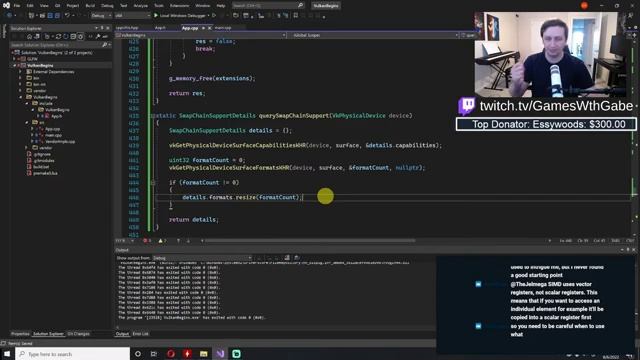This screenshot has height=360, width=640.
Task: Switch to the main.cpp tab
Action: (x=223, y=28)
